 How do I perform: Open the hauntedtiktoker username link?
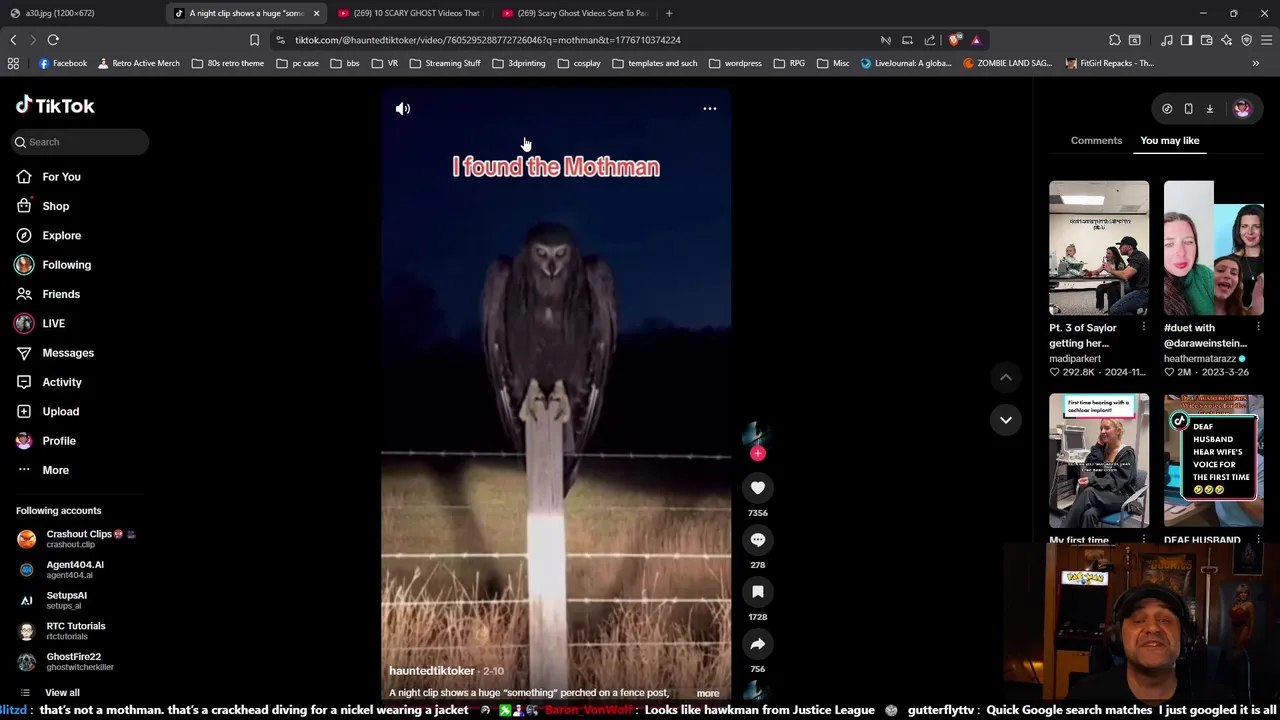[432, 671]
